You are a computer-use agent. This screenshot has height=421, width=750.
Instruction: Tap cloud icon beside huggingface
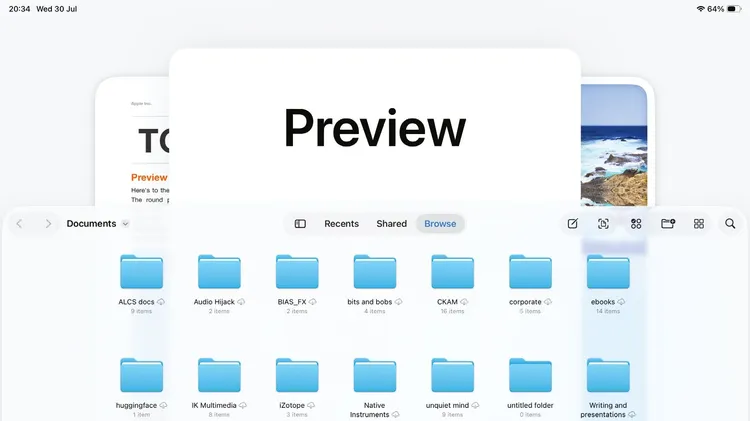click(163, 405)
